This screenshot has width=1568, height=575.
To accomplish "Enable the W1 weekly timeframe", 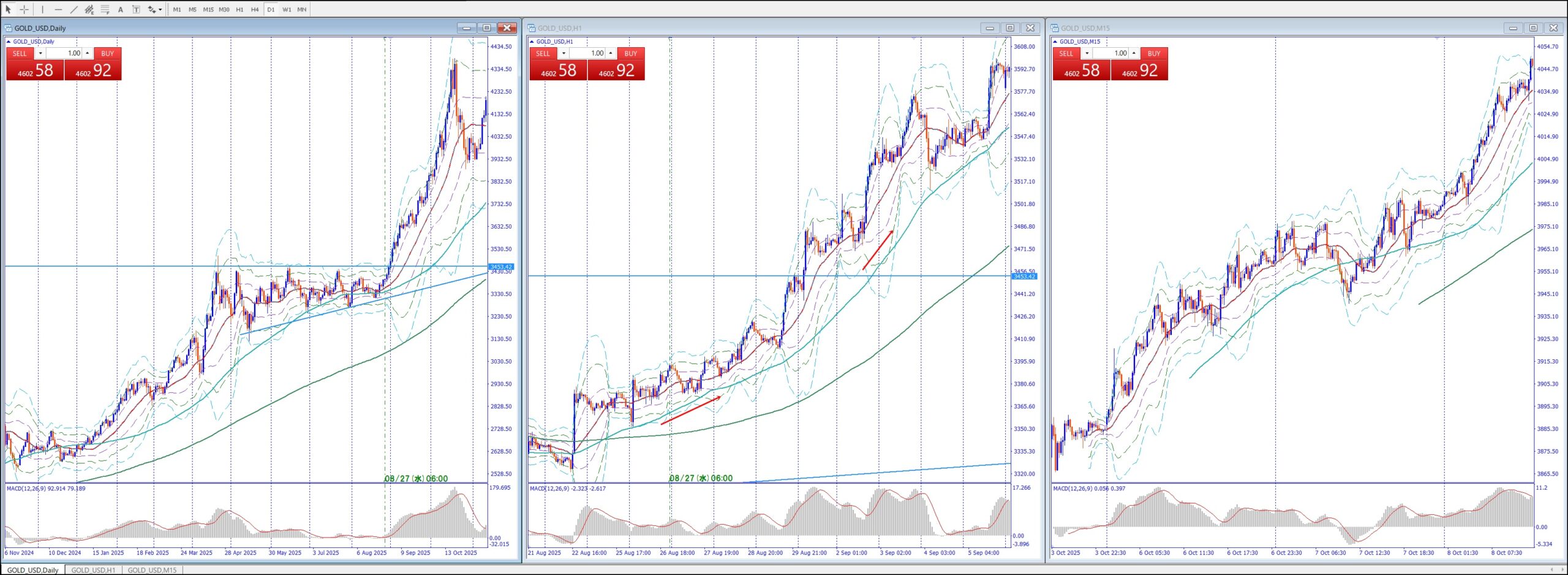I will [287, 9].
